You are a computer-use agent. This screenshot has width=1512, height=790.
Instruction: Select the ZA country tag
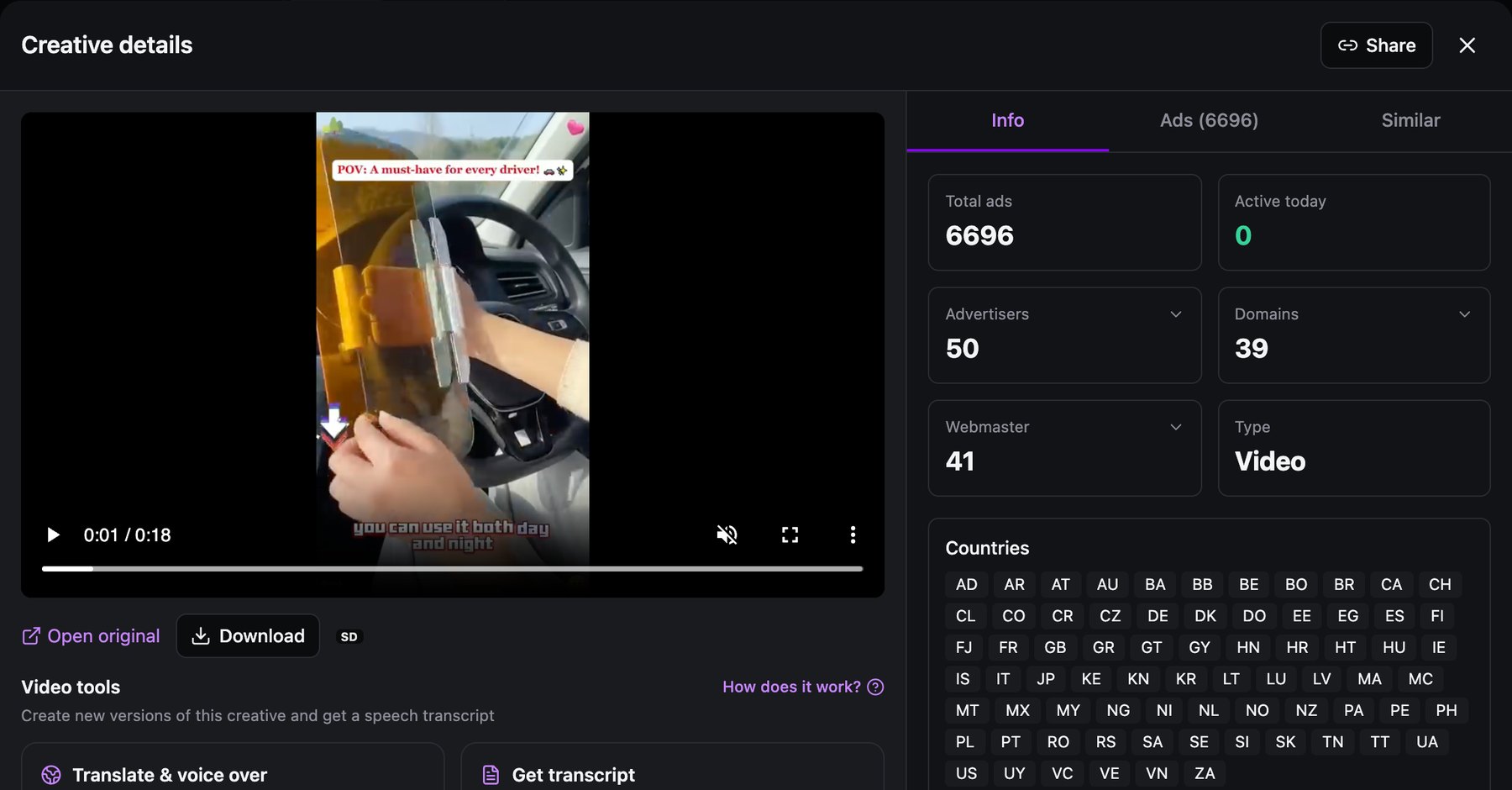click(1205, 773)
